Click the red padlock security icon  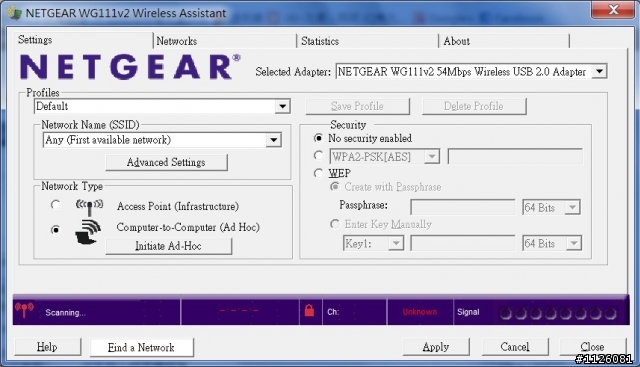309,311
